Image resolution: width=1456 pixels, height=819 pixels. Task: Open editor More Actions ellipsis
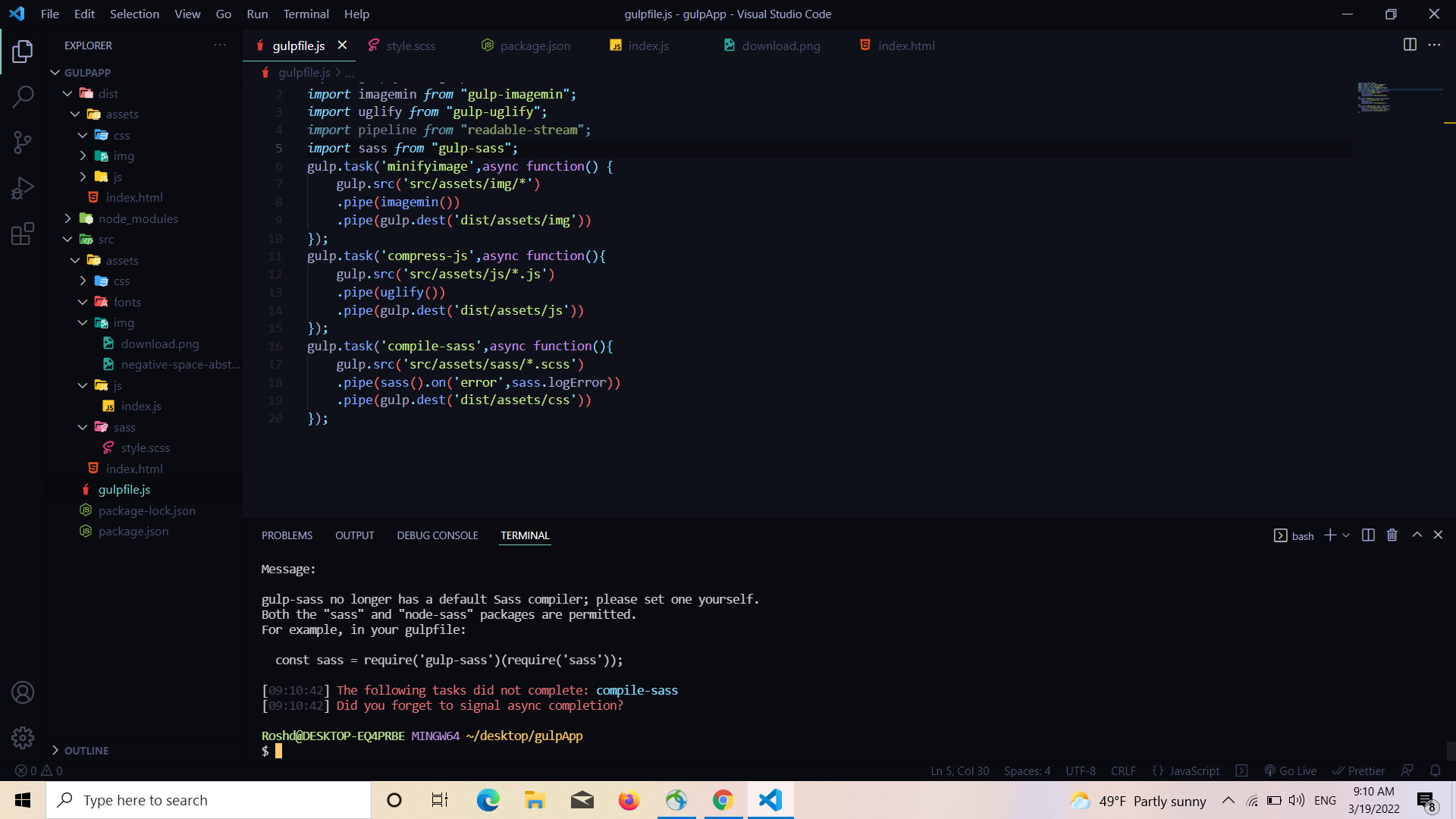(1434, 45)
